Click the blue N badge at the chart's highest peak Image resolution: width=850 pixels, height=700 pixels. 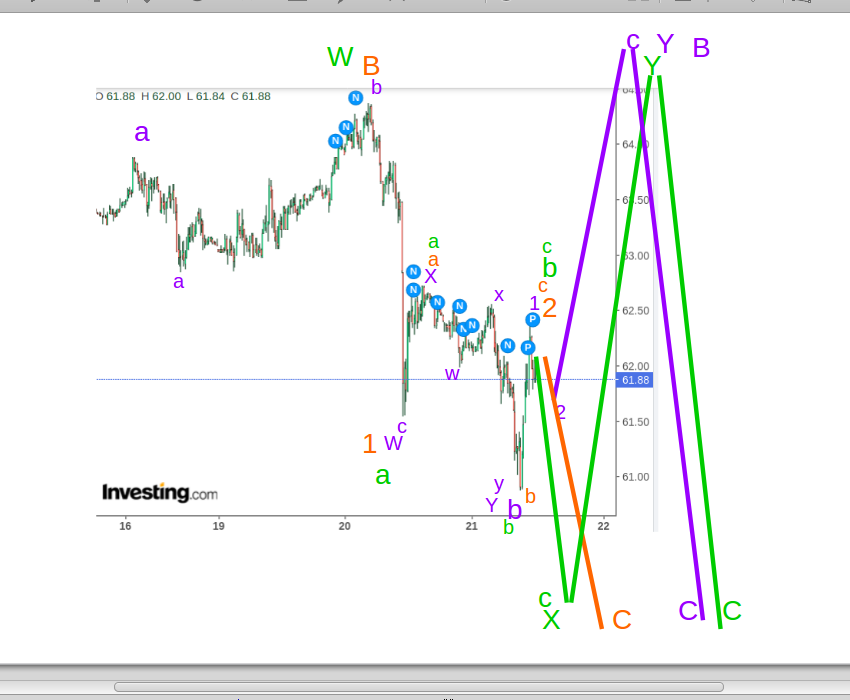[355, 97]
